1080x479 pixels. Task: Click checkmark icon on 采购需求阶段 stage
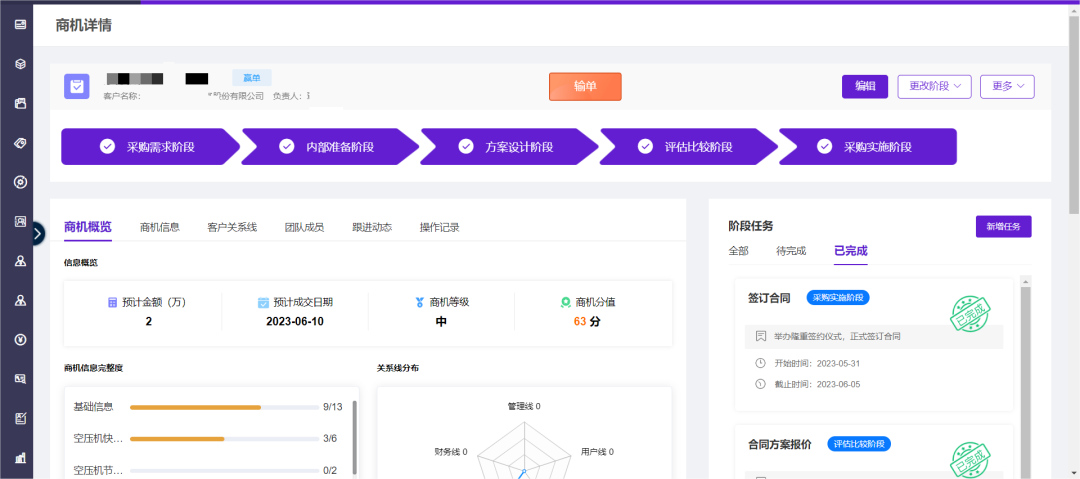click(x=107, y=147)
